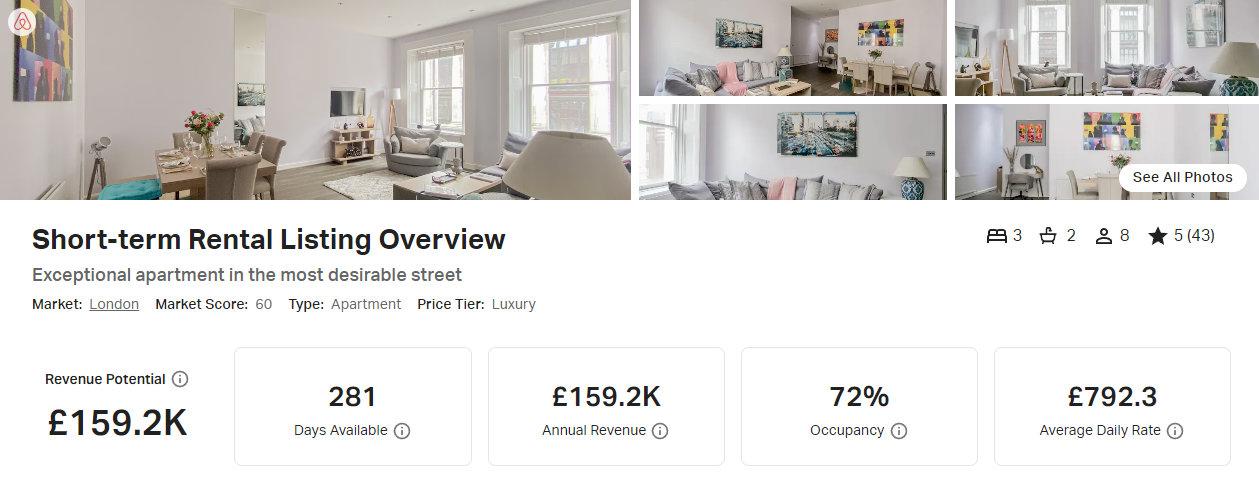Click the info icon next to Average Daily Rate
This screenshot has width=1259, height=491.
click(x=1175, y=431)
